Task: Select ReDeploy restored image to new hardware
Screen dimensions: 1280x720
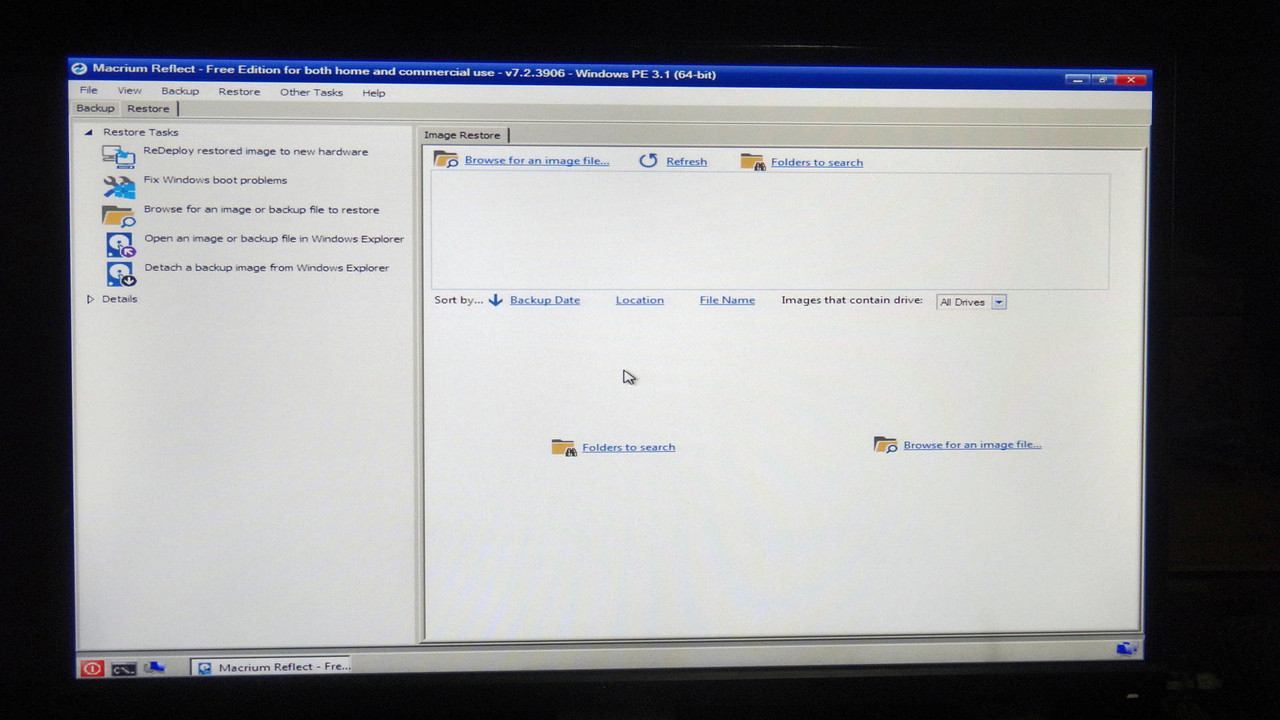Action: tap(256, 152)
